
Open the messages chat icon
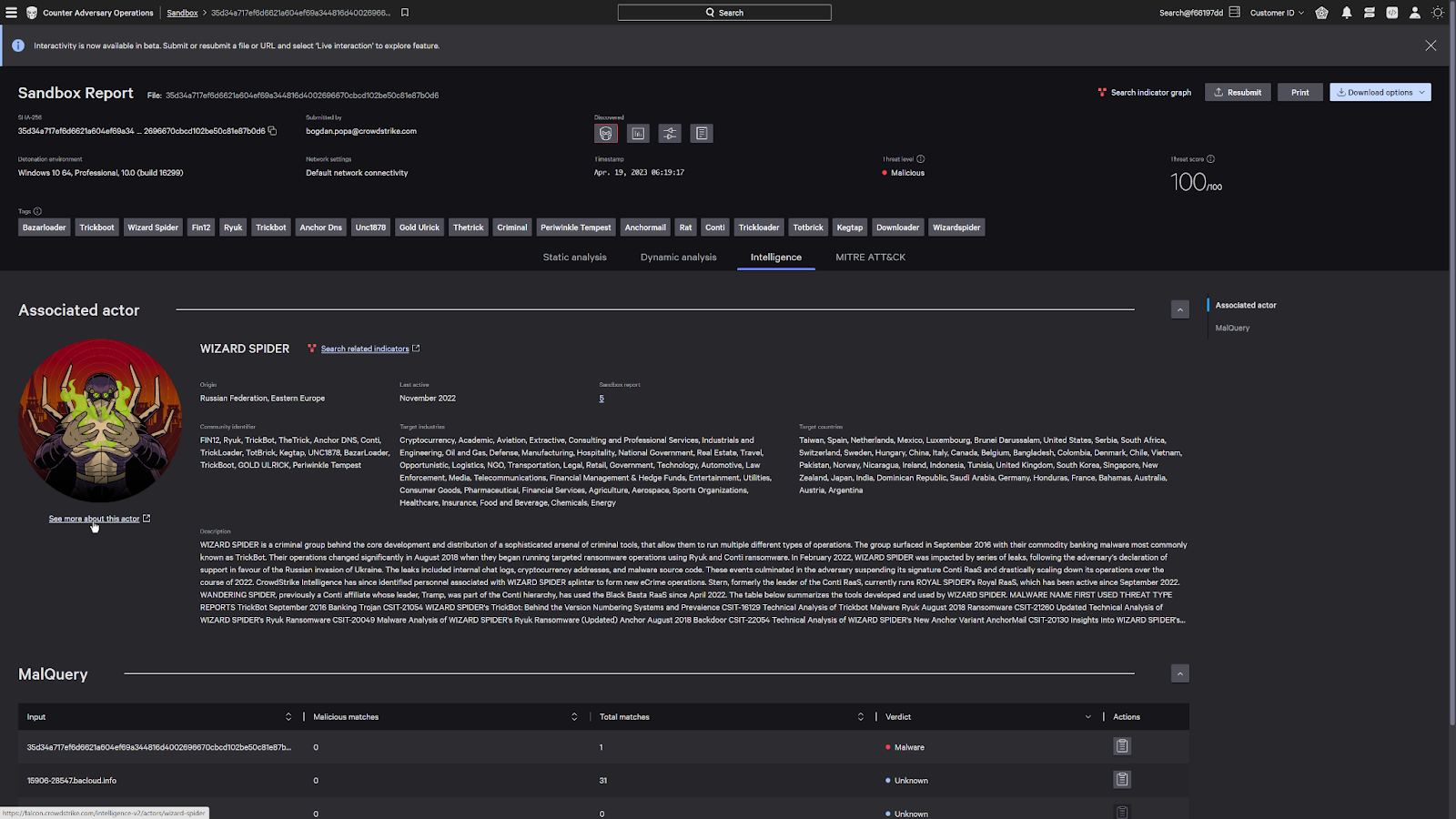click(x=1369, y=13)
